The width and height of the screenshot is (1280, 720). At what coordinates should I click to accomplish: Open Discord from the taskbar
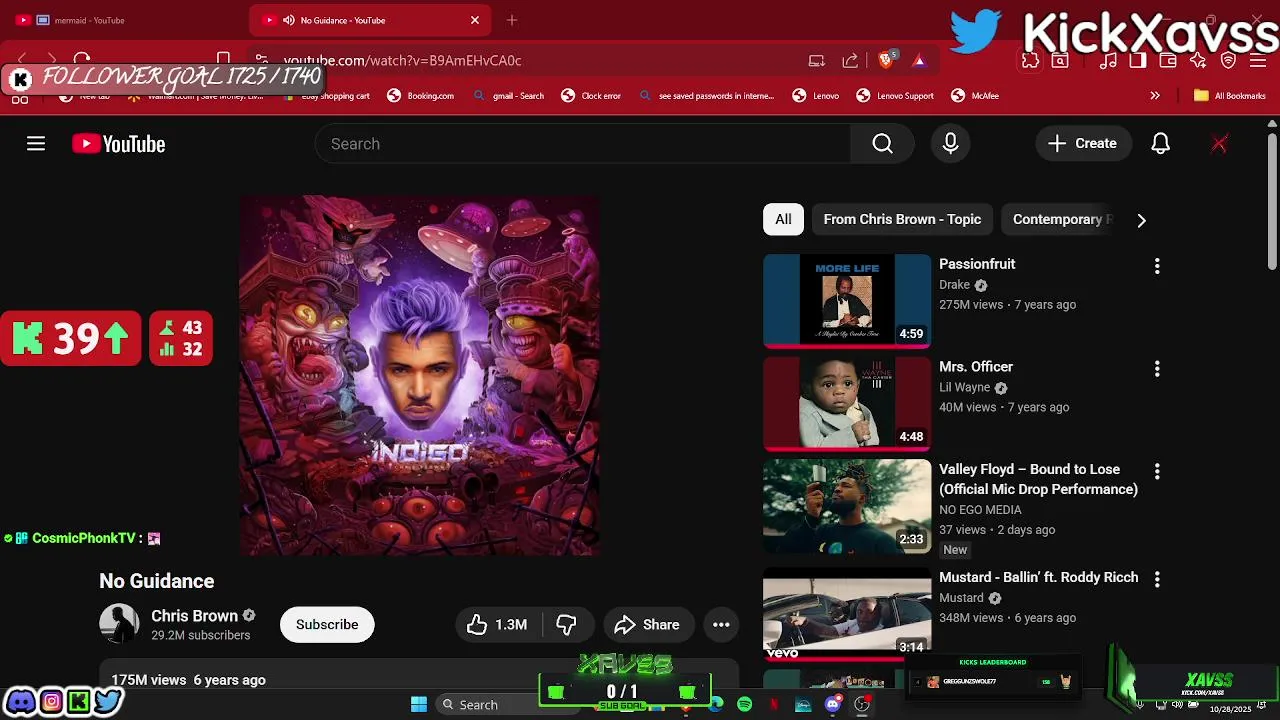pyautogui.click(x=832, y=705)
